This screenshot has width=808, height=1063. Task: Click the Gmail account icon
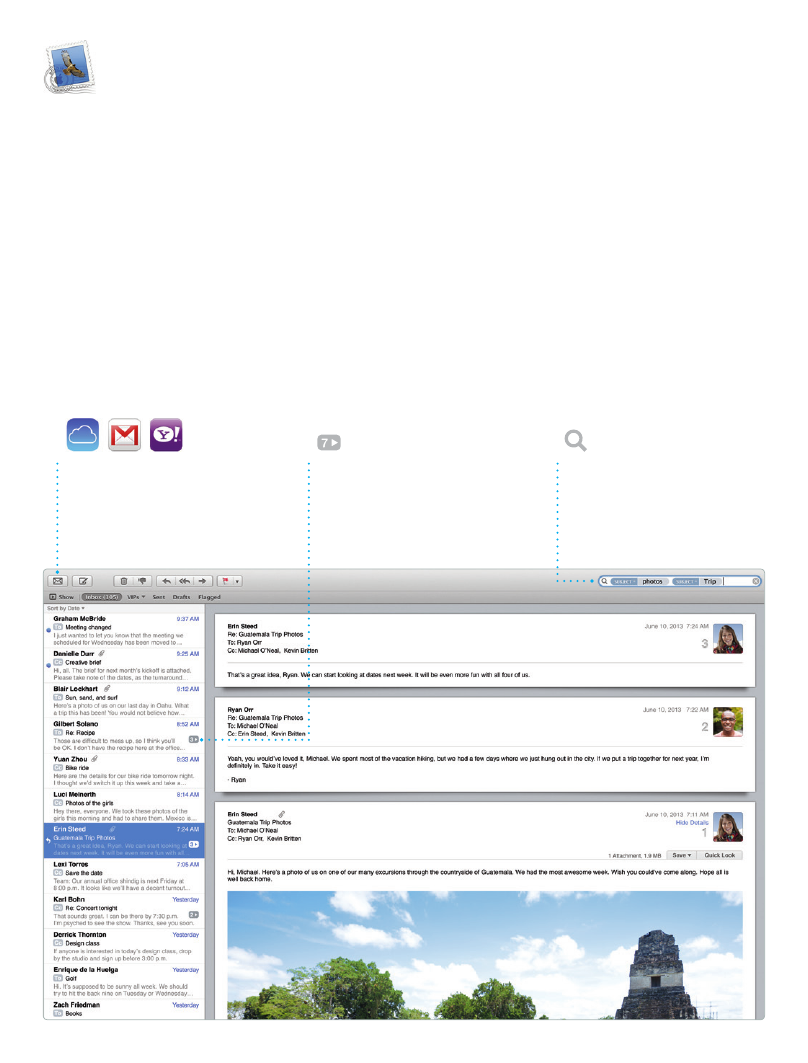click(x=125, y=435)
